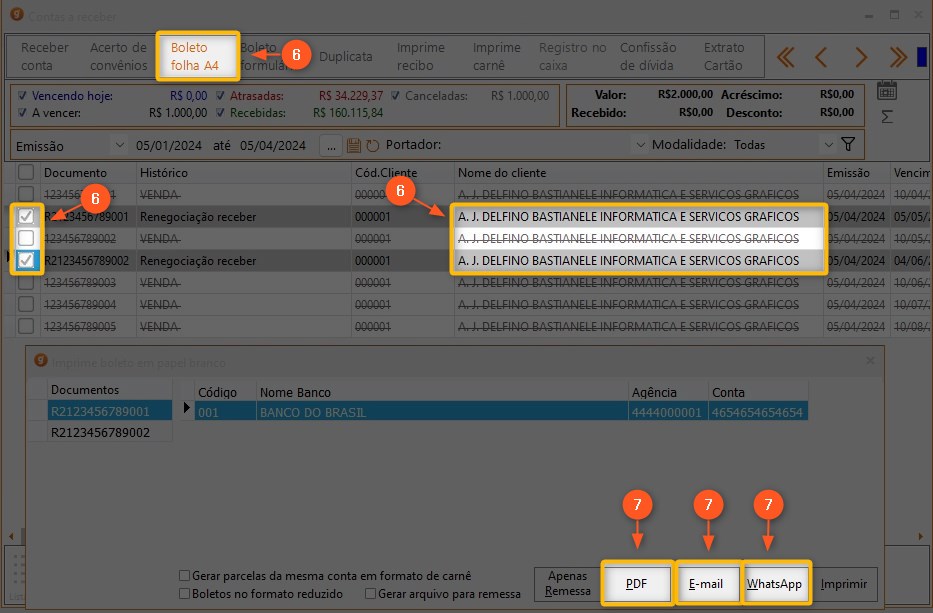Select Boleto folha A4 toolbar option

point(197,57)
